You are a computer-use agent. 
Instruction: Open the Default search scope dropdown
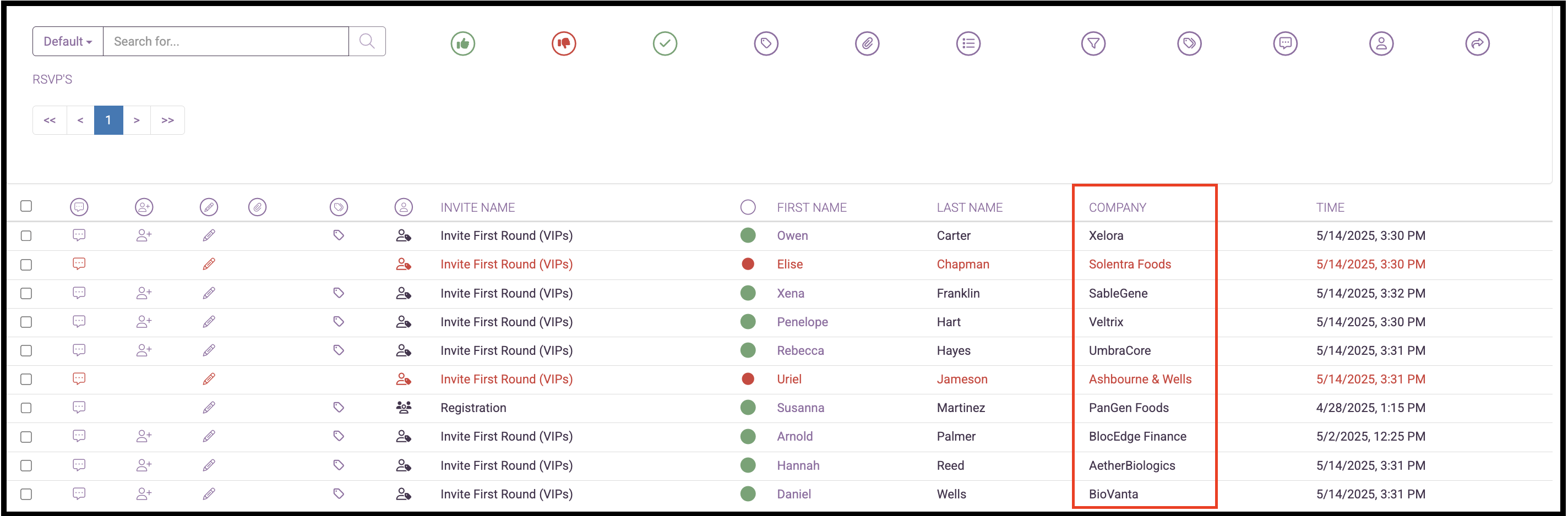tap(68, 41)
